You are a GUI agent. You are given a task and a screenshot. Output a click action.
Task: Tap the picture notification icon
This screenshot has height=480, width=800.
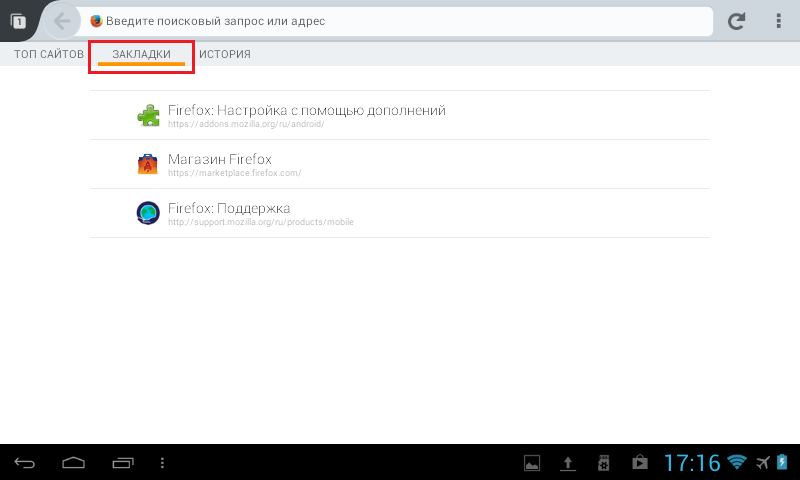(532, 463)
